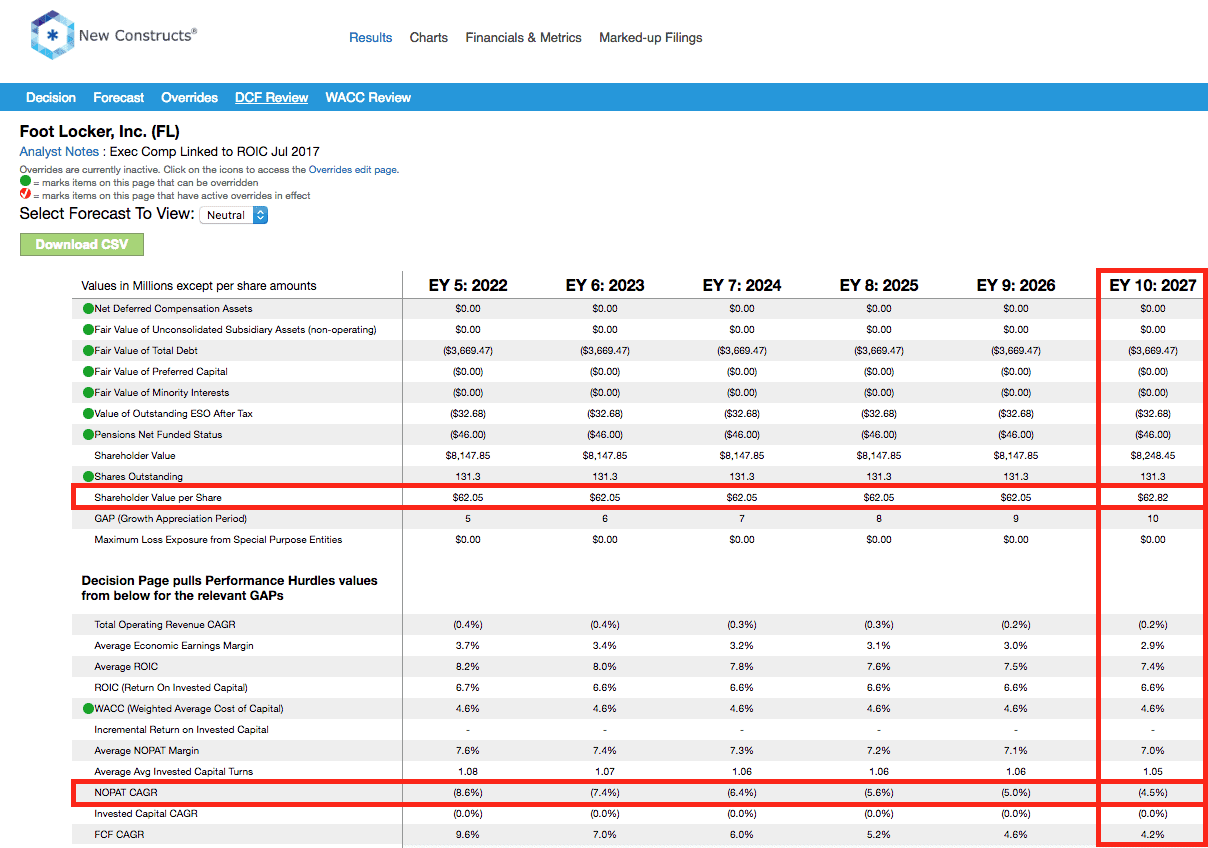The width and height of the screenshot is (1208, 848).
Task: Click override icon beside WACC row
Action: tap(88, 709)
